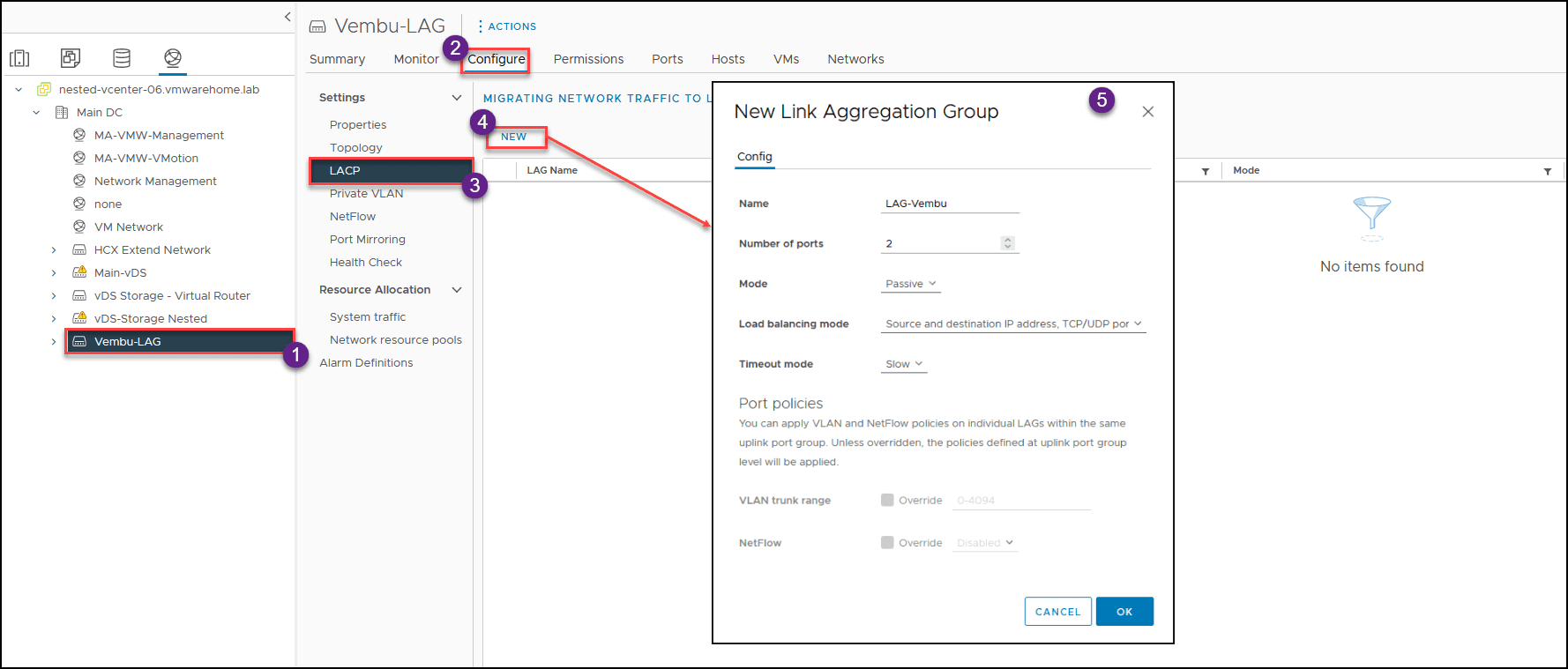Click the Vembu-LAG title switch icon

pos(317,27)
